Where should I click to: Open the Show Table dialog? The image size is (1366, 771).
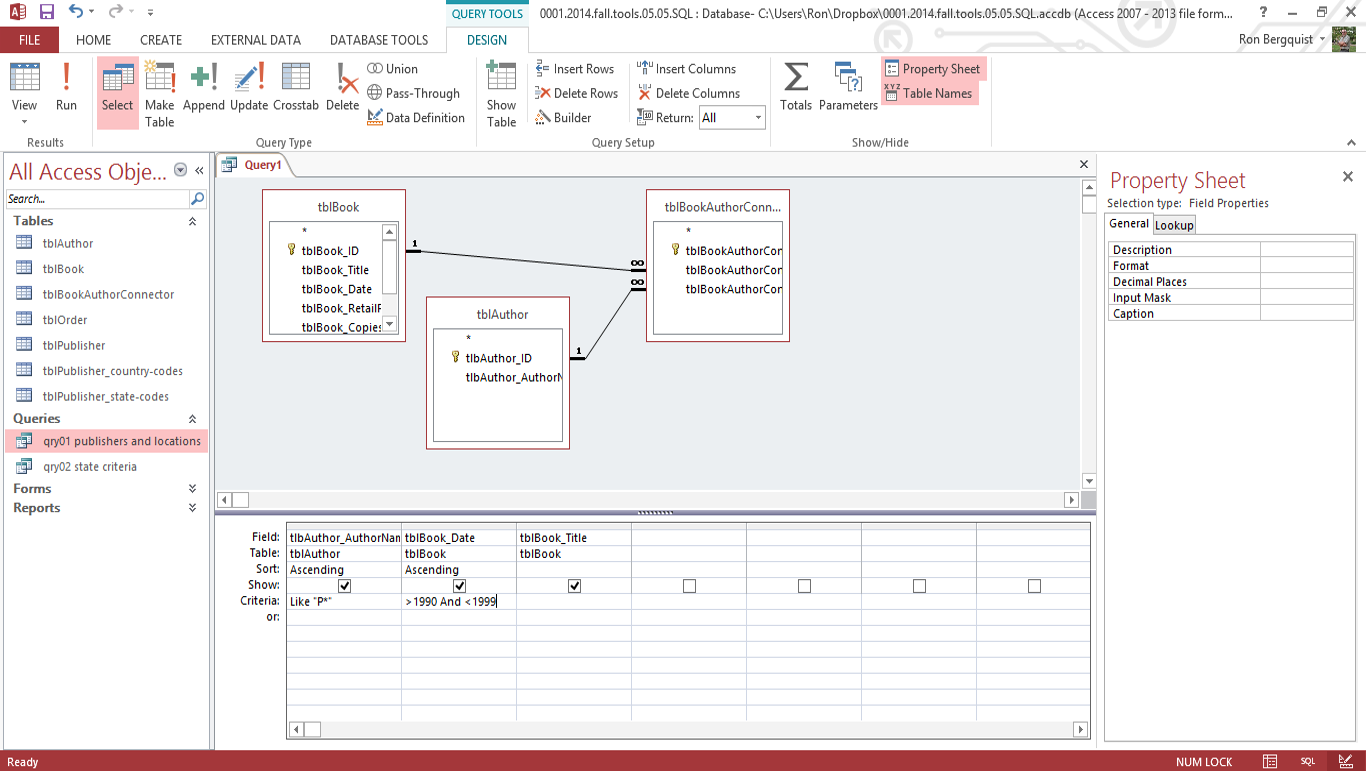tap(501, 92)
